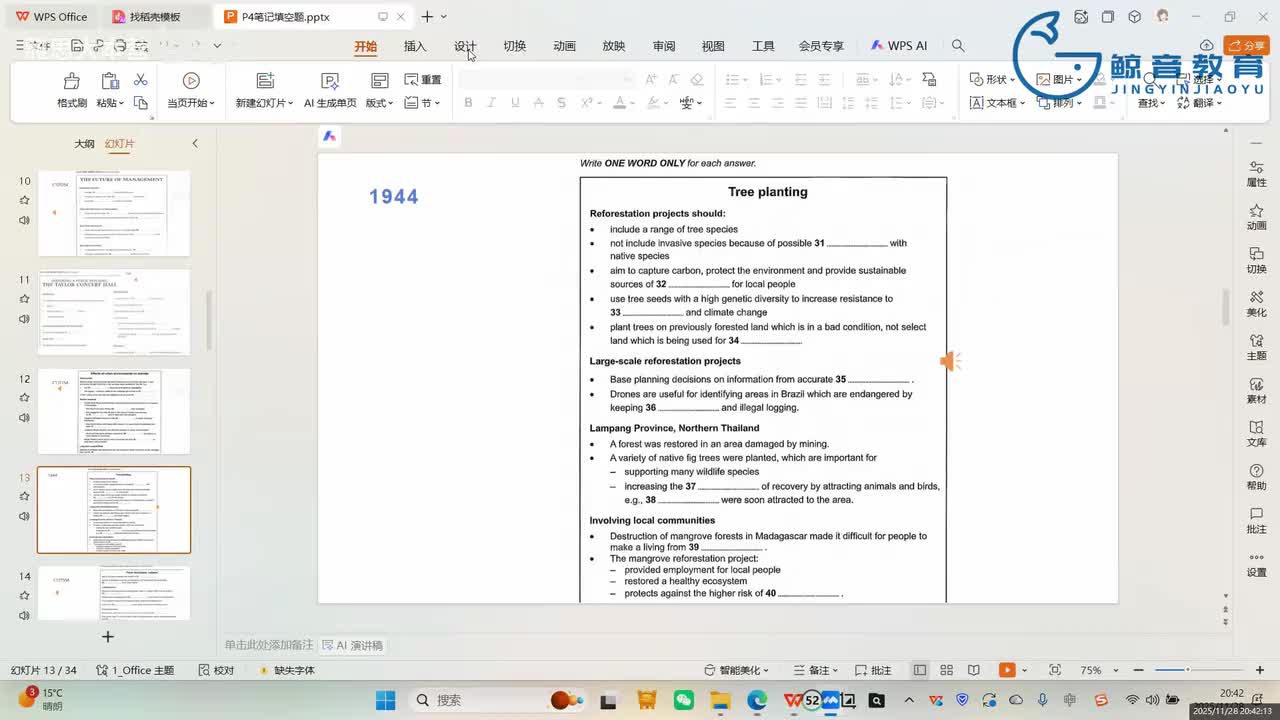The width and height of the screenshot is (1280, 720).
Task: Open the Text Box (文本框) dropdown
Action: coord(997,103)
